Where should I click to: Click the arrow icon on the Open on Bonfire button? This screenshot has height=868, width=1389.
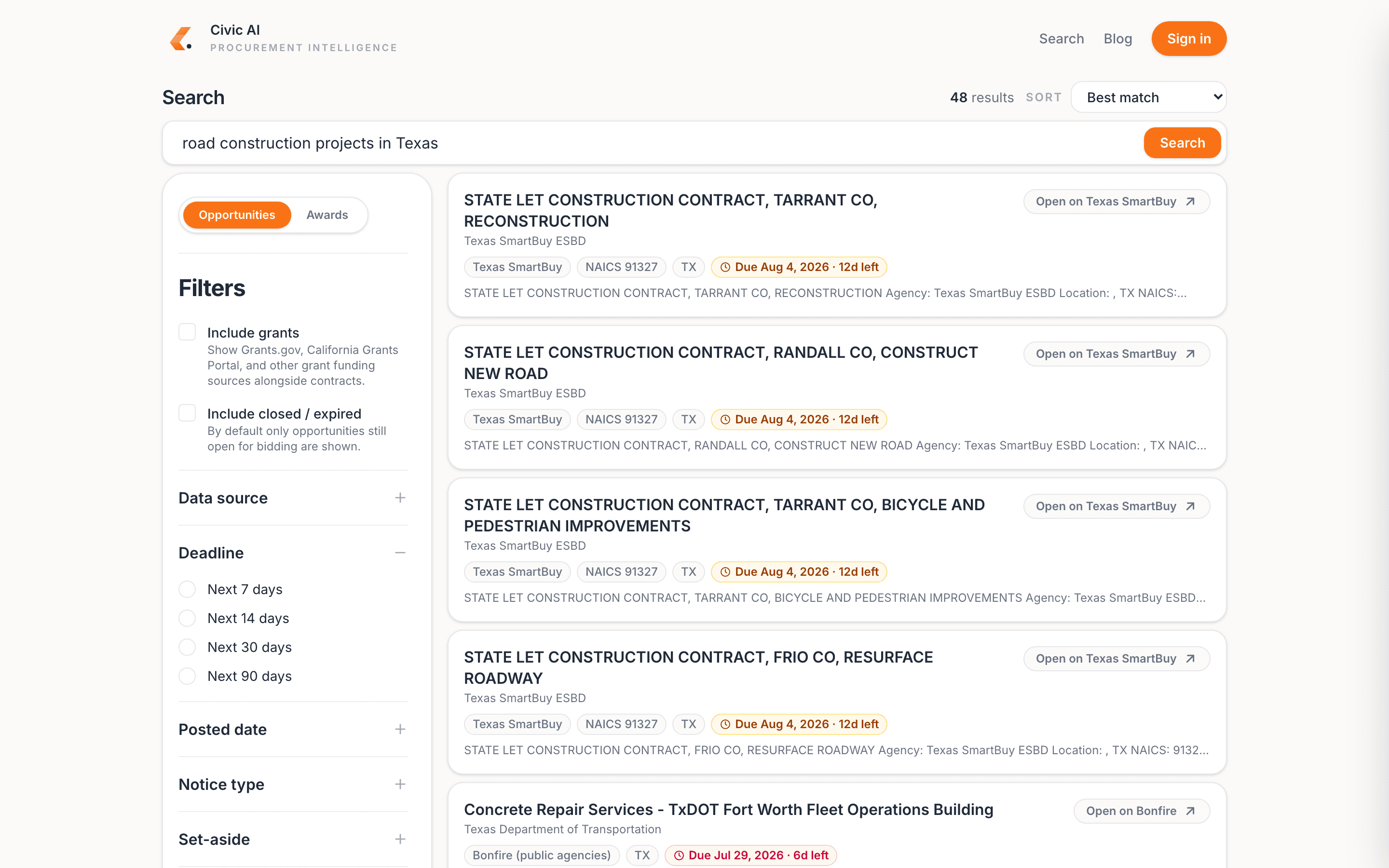1190,811
